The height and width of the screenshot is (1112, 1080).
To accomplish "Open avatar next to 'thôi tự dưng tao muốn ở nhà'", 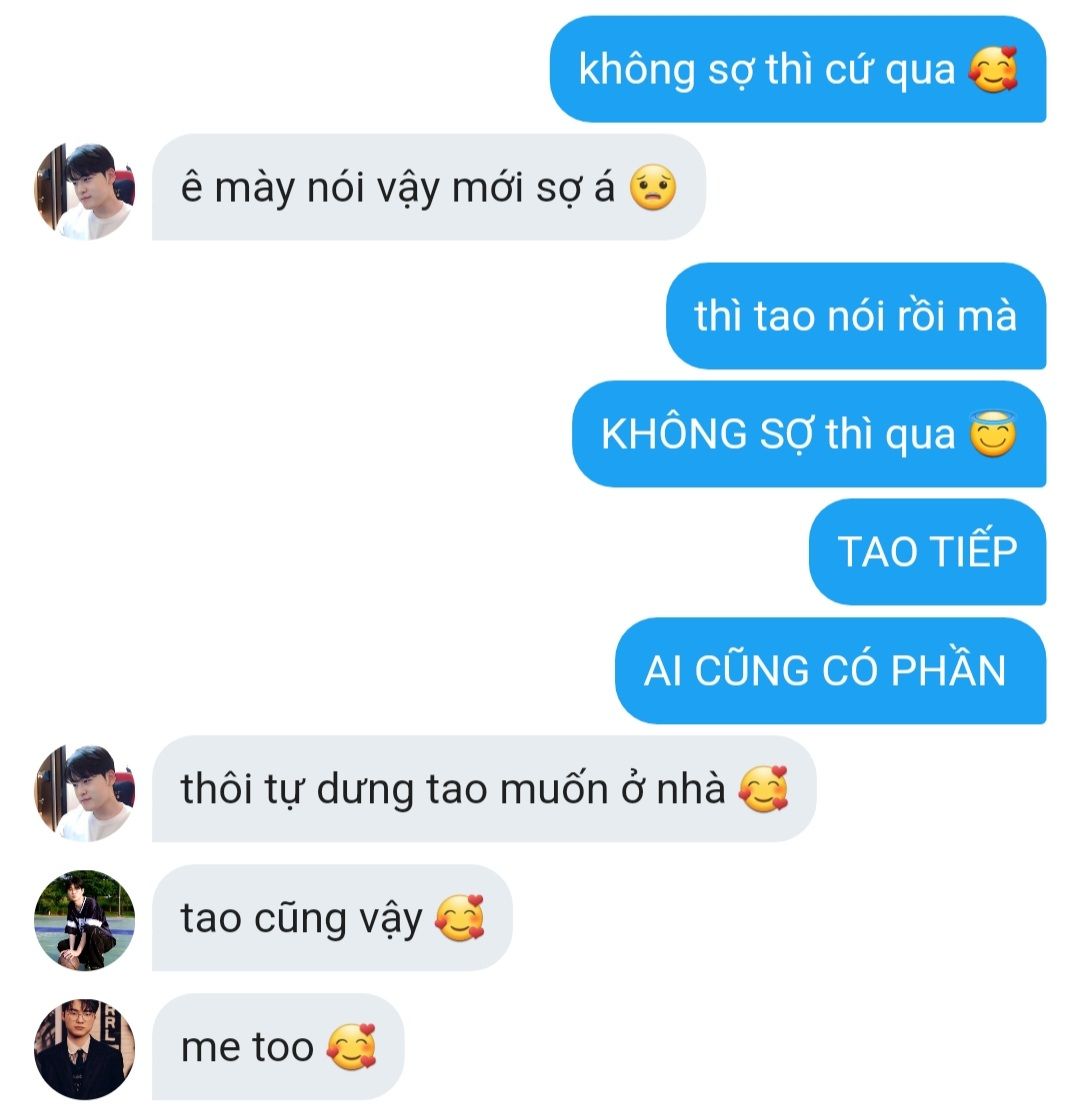I will click(x=84, y=793).
